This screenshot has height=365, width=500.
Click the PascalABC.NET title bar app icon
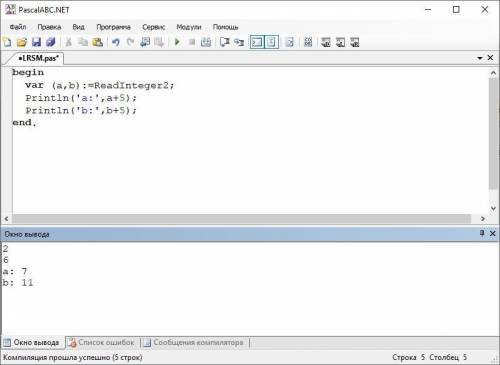tap(10, 10)
